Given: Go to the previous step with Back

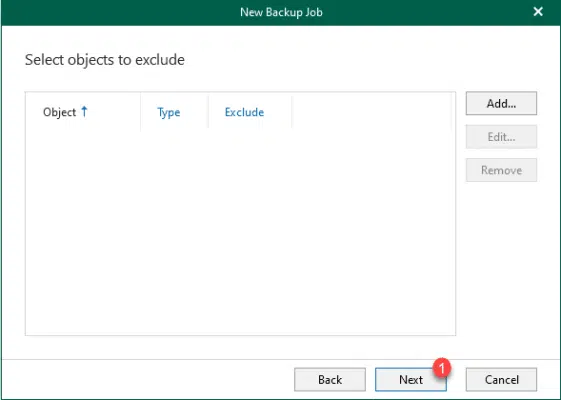Looking at the screenshot, I should (x=330, y=380).
